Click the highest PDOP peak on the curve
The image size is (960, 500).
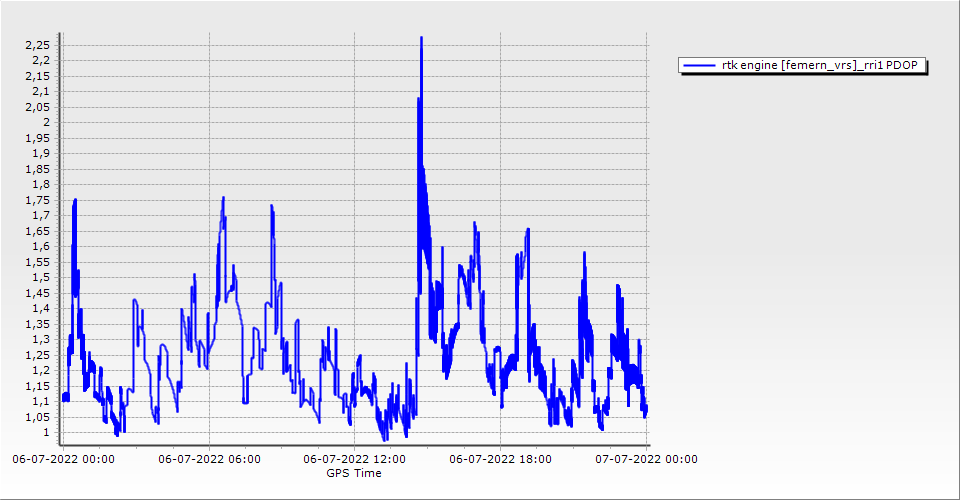coord(421,38)
